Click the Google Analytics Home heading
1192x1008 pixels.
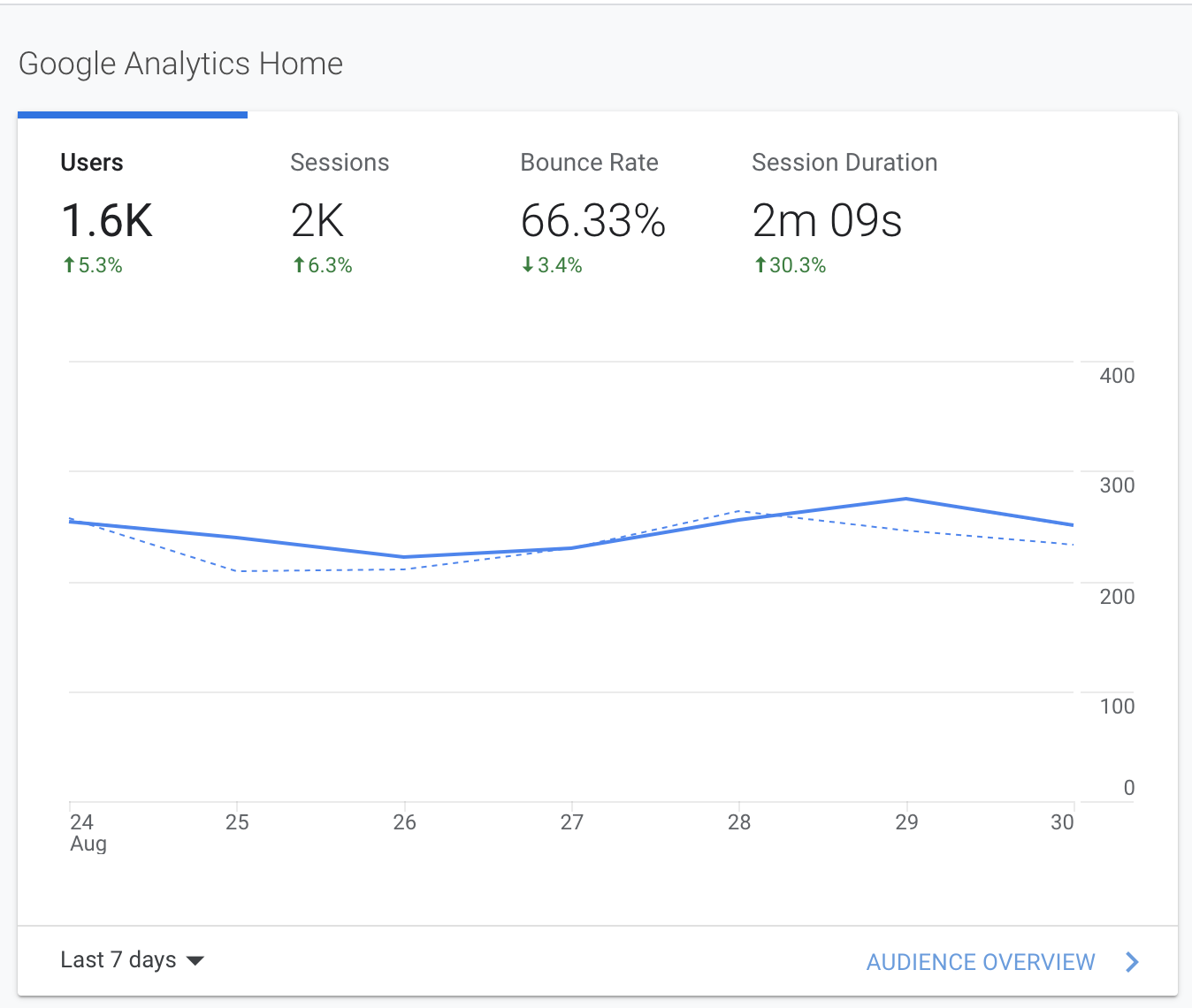(x=180, y=64)
